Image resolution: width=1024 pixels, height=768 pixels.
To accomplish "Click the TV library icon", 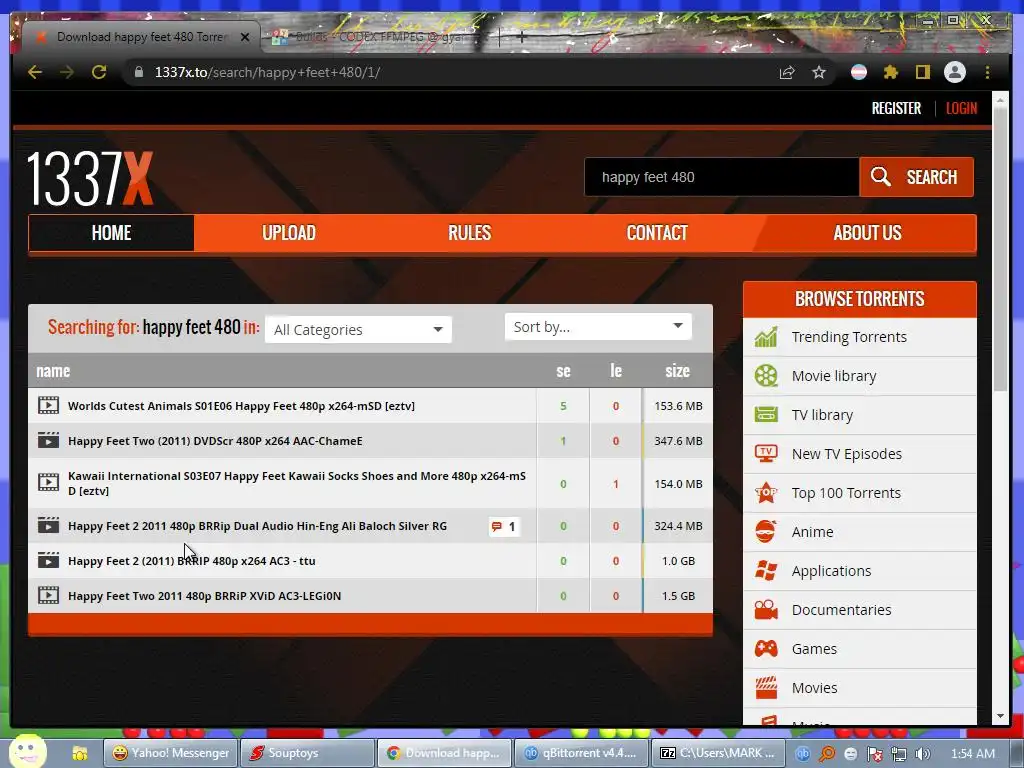I will [x=766, y=415].
